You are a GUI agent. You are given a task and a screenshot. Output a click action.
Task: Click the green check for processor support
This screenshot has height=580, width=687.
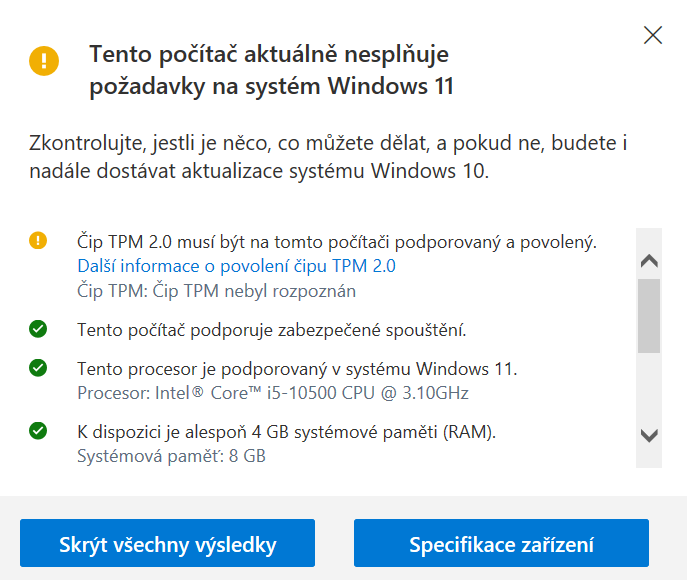click(x=38, y=368)
